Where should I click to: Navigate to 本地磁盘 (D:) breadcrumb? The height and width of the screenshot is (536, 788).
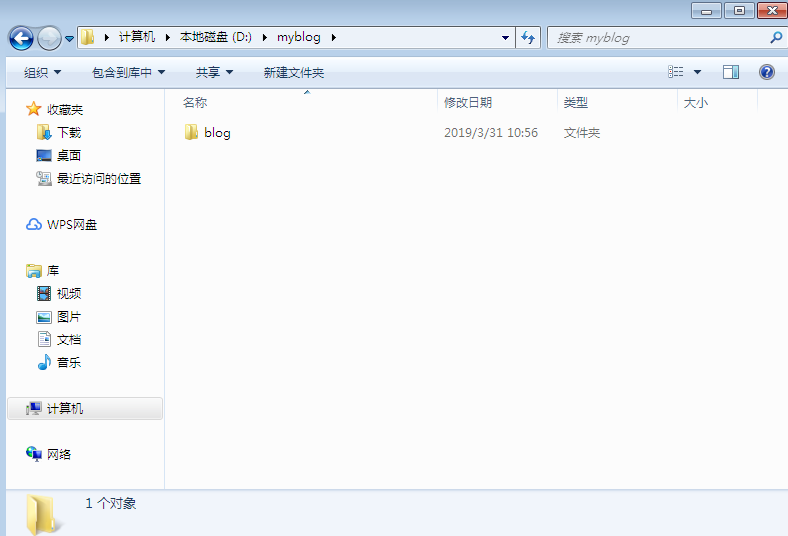point(216,37)
